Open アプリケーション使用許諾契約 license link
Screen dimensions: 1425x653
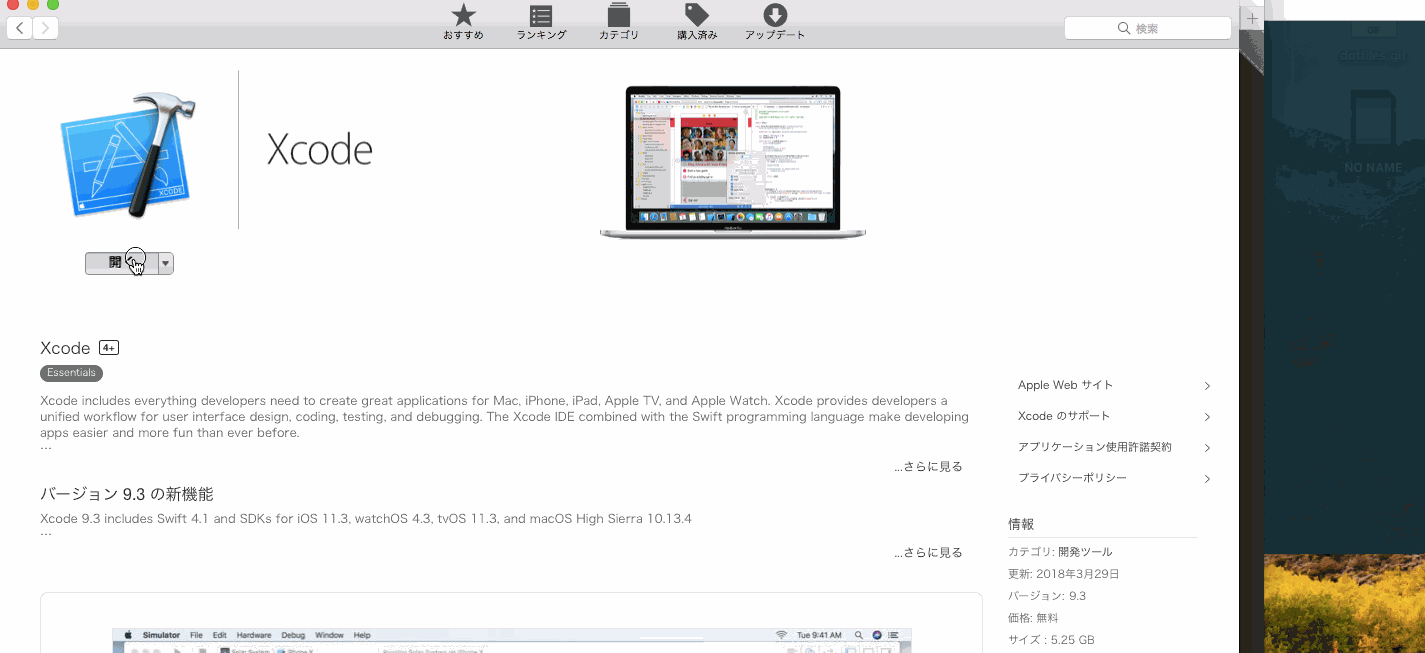pyautogui.click(x=1095, y=447)
